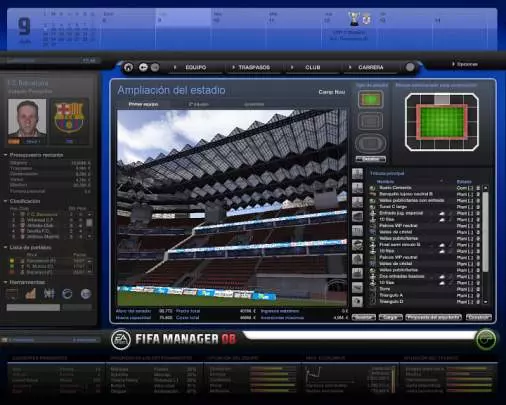This screenshot has height=405, width=506.
Task: Open the CLUB menu
Action: (313, 67)
